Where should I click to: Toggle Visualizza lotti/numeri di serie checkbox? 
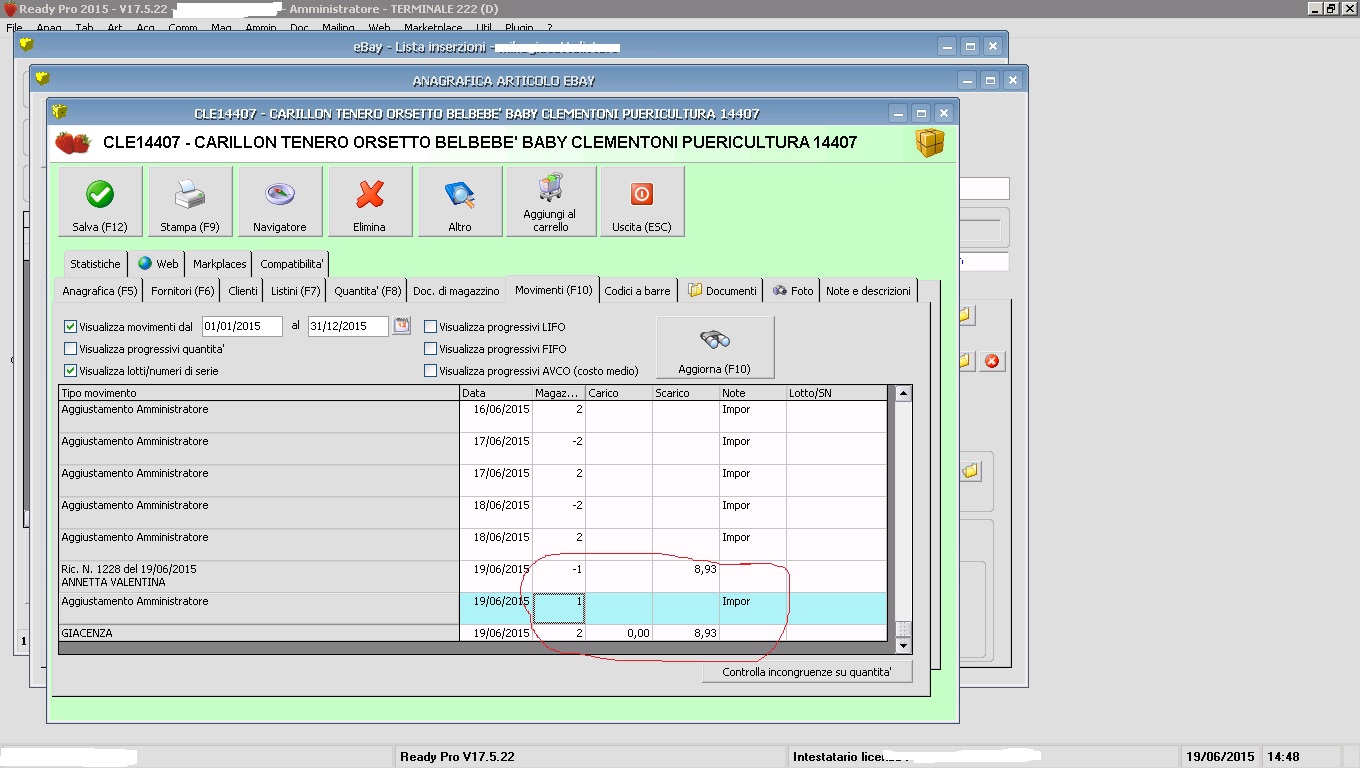[x=71, y=371]
